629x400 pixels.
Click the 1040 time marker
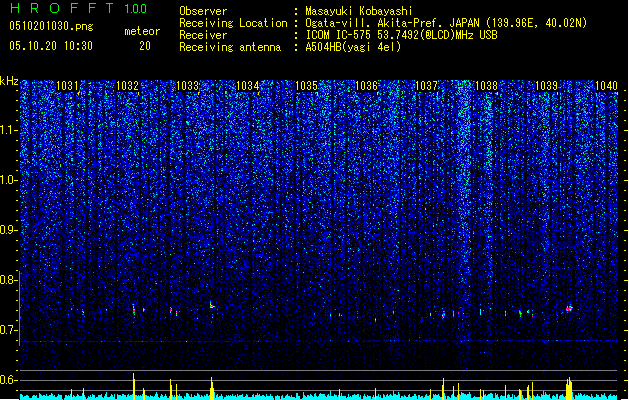[x=606, y=85]
